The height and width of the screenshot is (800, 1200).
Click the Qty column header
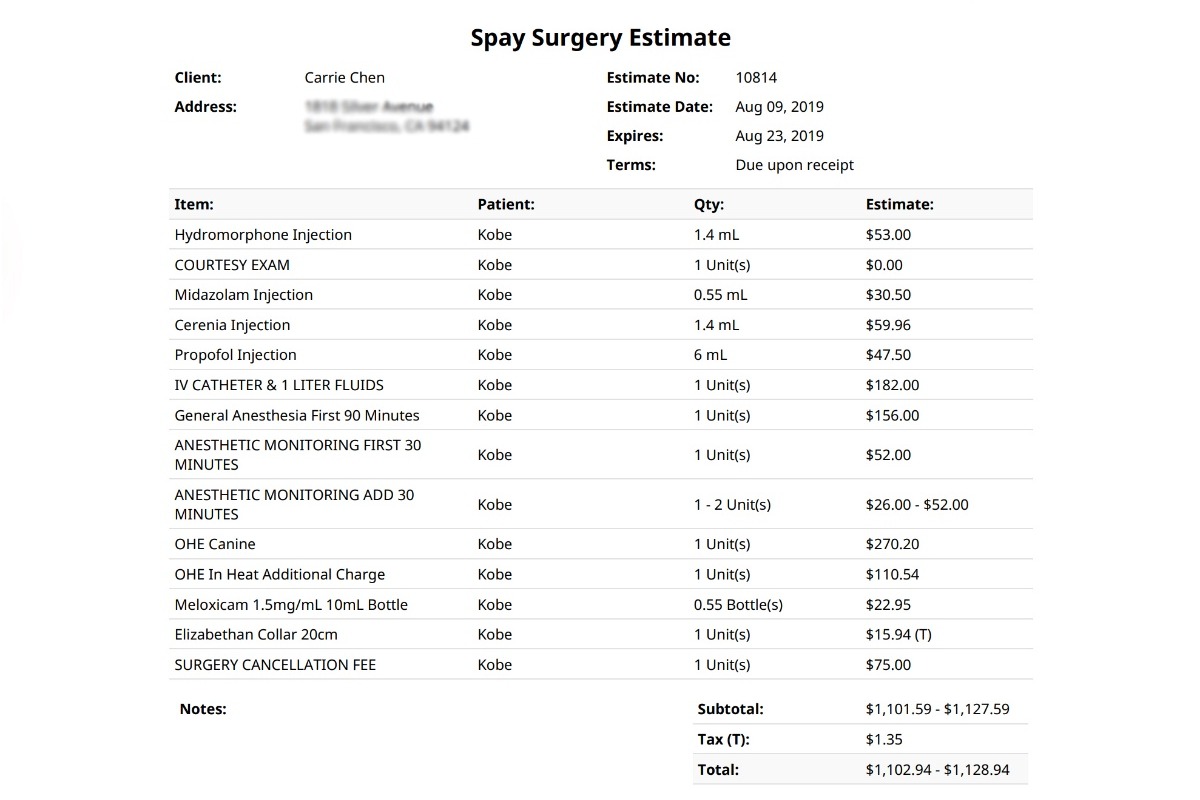[709, 204]
